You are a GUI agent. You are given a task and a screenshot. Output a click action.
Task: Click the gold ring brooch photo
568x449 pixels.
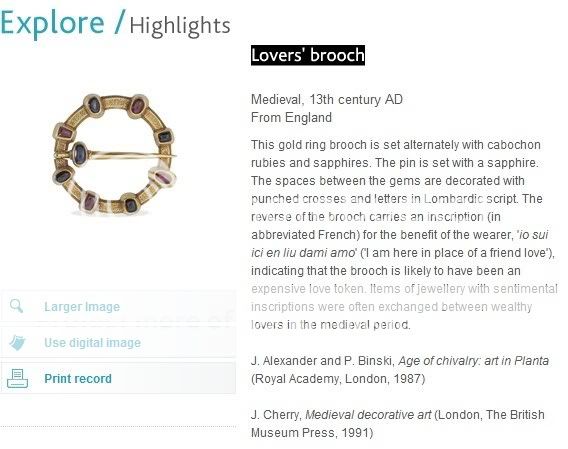115,155
